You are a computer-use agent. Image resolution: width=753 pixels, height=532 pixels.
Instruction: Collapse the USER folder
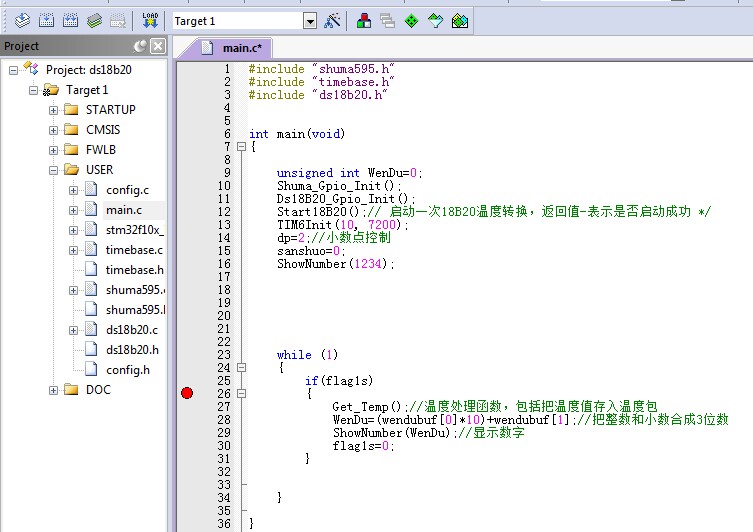pos(53,170)
